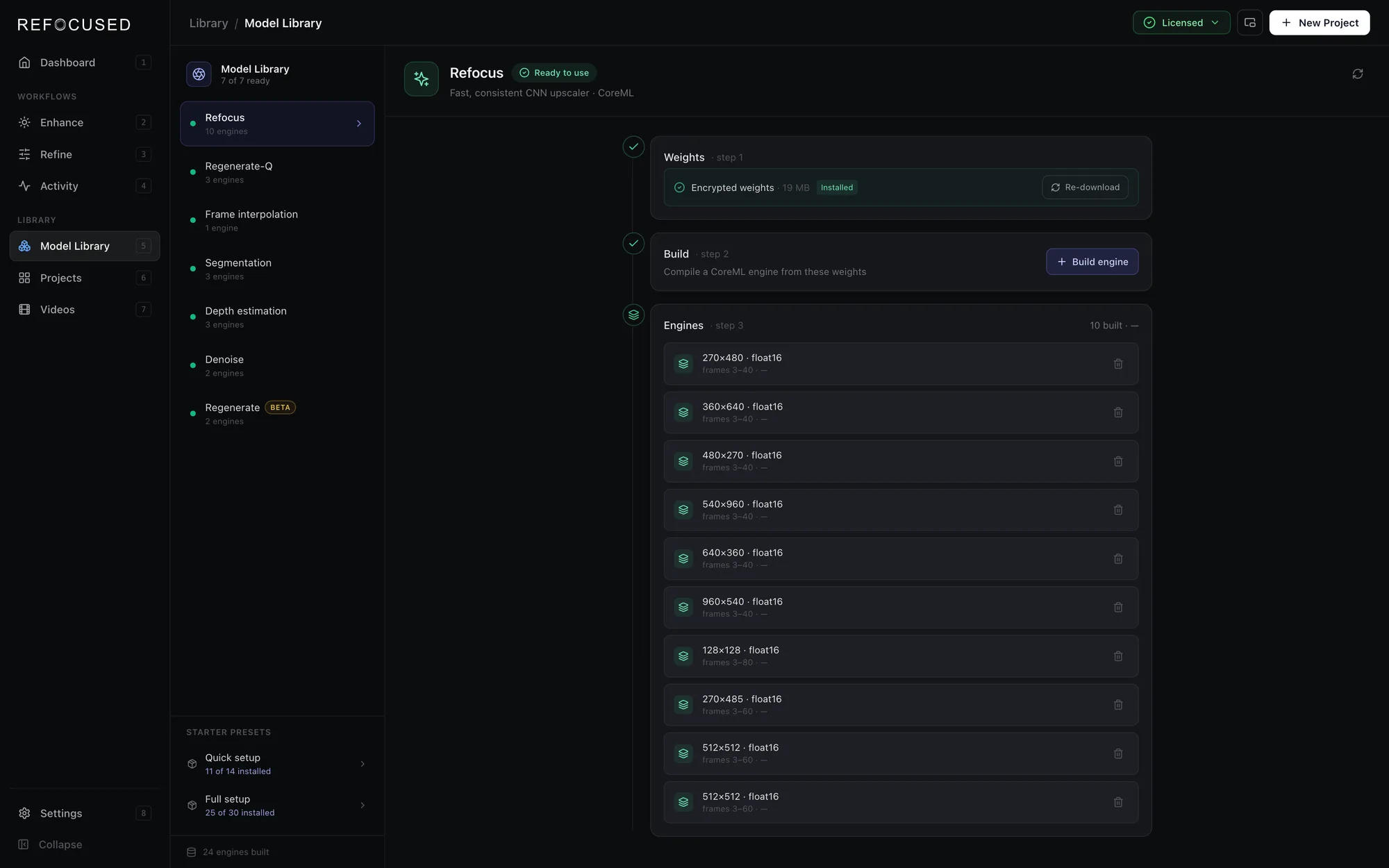Select the Frame interpolation model
Image resolution: width=1389 pixels, height=868 pixels.
click(x=277, y=221)
